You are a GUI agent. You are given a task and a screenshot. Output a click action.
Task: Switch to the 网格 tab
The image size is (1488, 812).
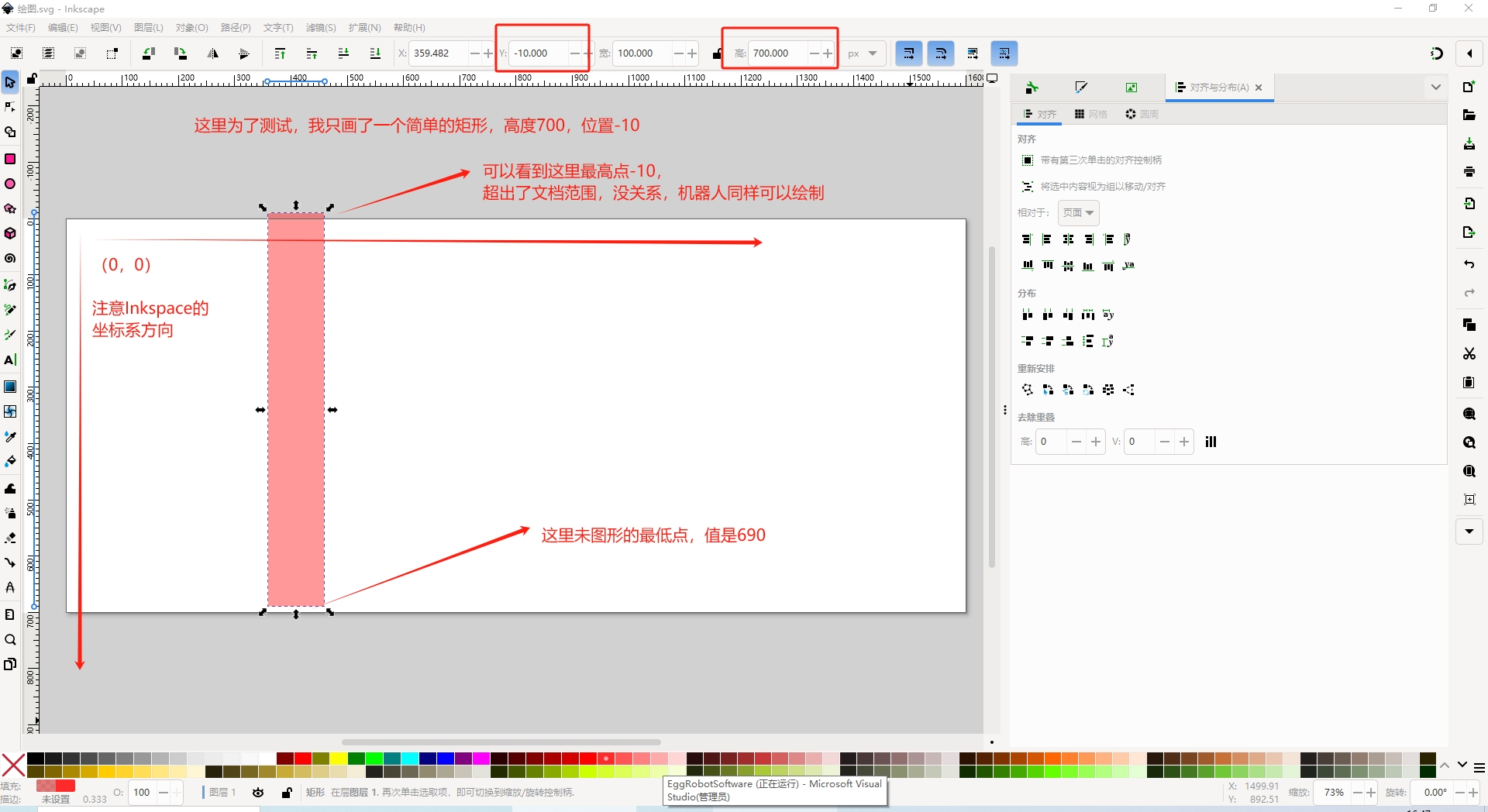1090,115
